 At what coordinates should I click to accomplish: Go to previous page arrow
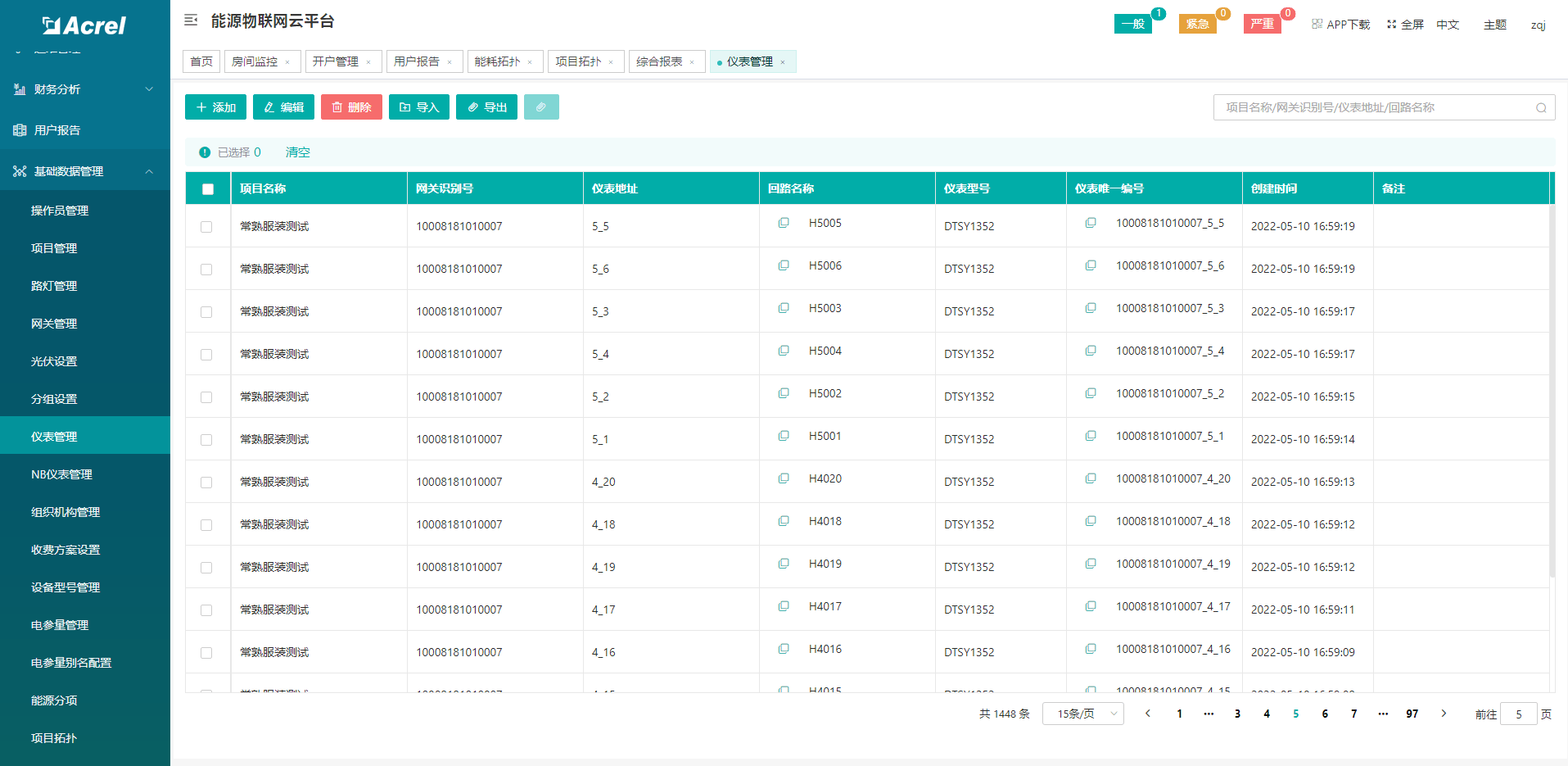point(1148,714)
